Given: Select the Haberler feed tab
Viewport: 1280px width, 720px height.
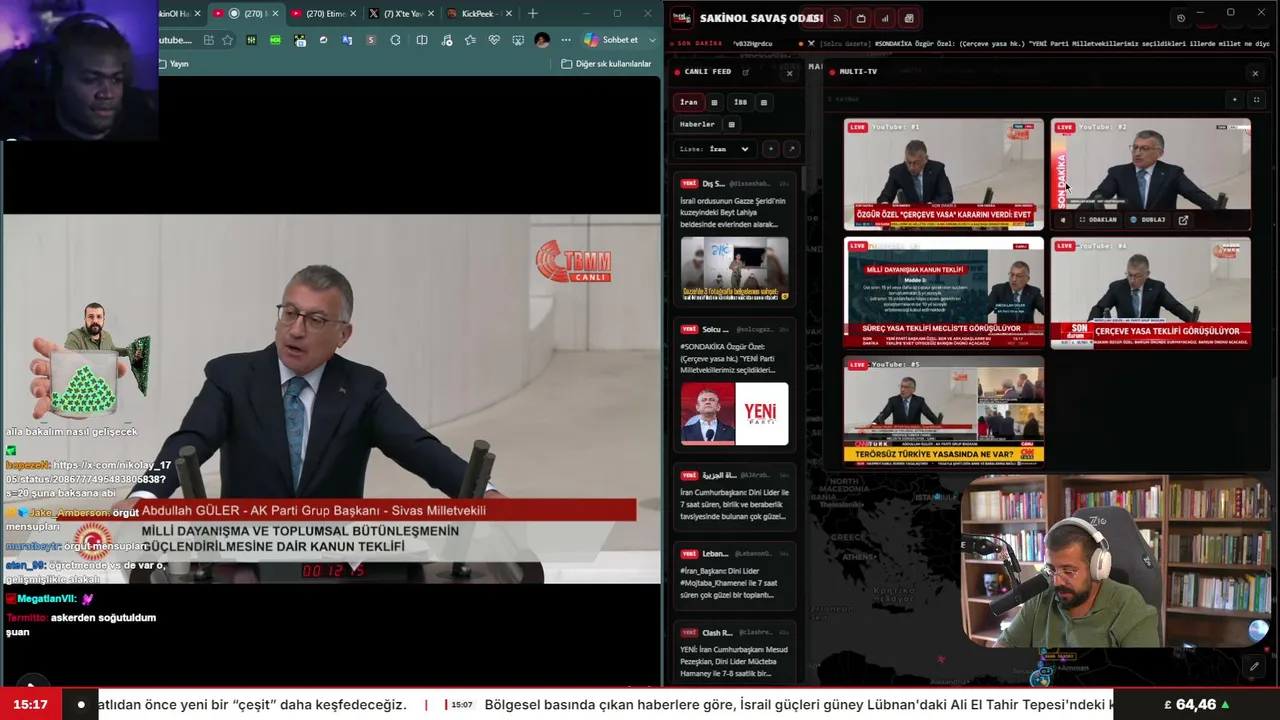Looking at the screenshot, I should pyautogui.click(x=697, y=125).
